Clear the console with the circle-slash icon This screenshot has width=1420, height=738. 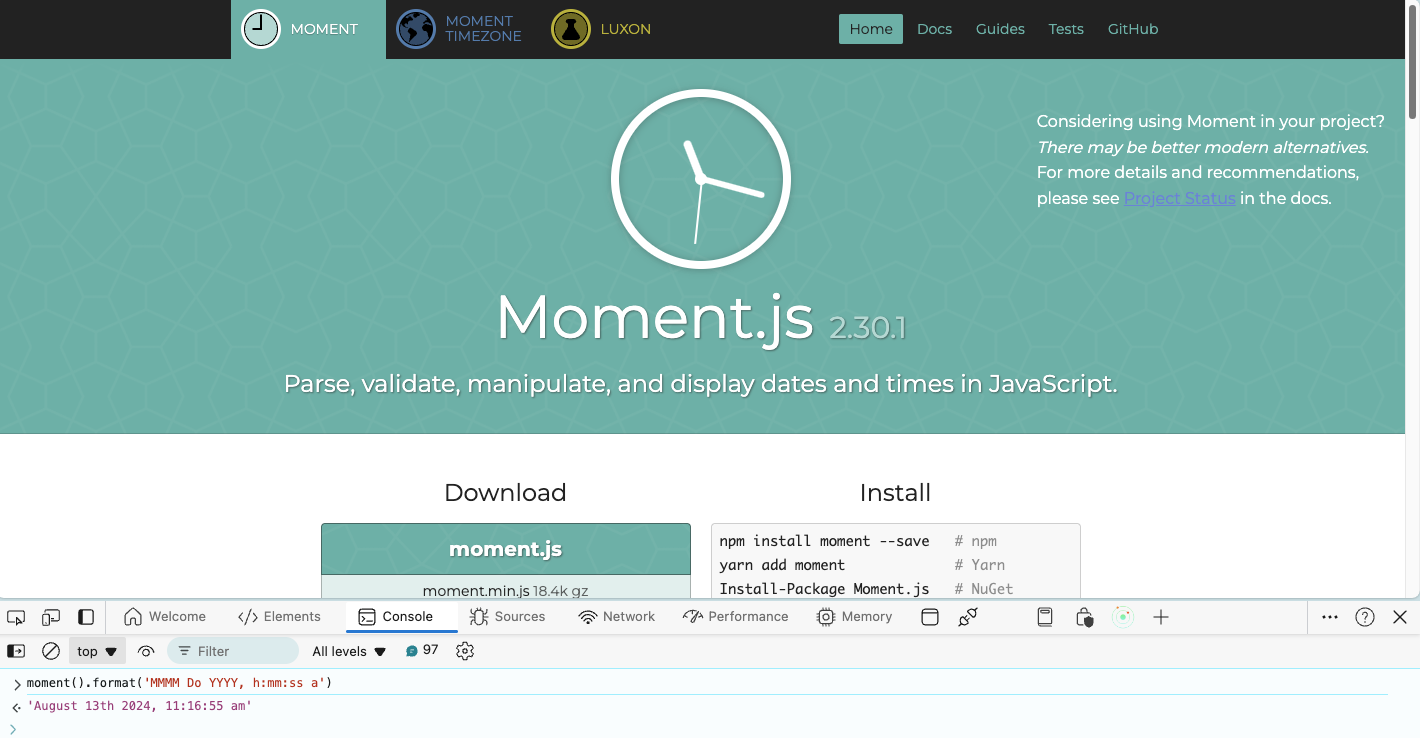tap(51, 651)
